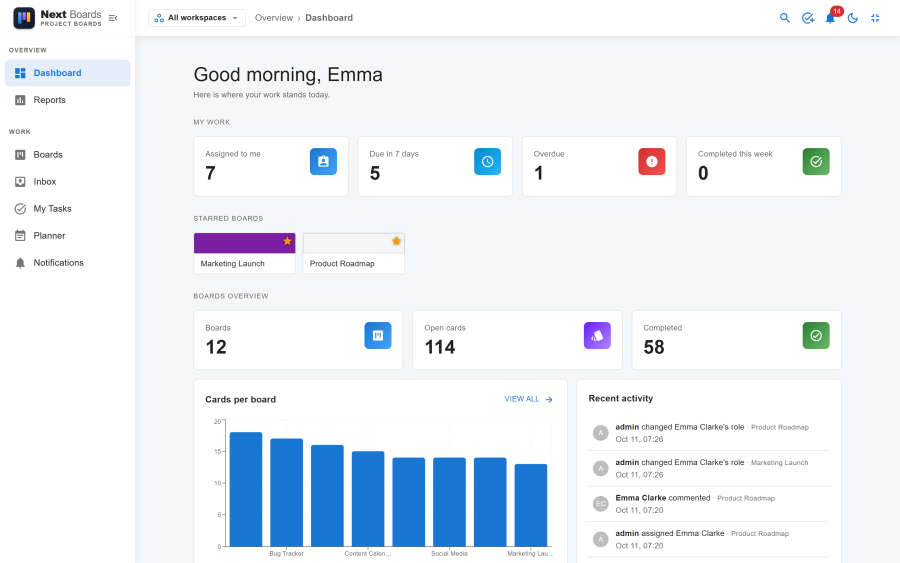Open Reports in the sidebar
Screen dimensions: 900x563
pyautogui.click(x=68, y=100)
